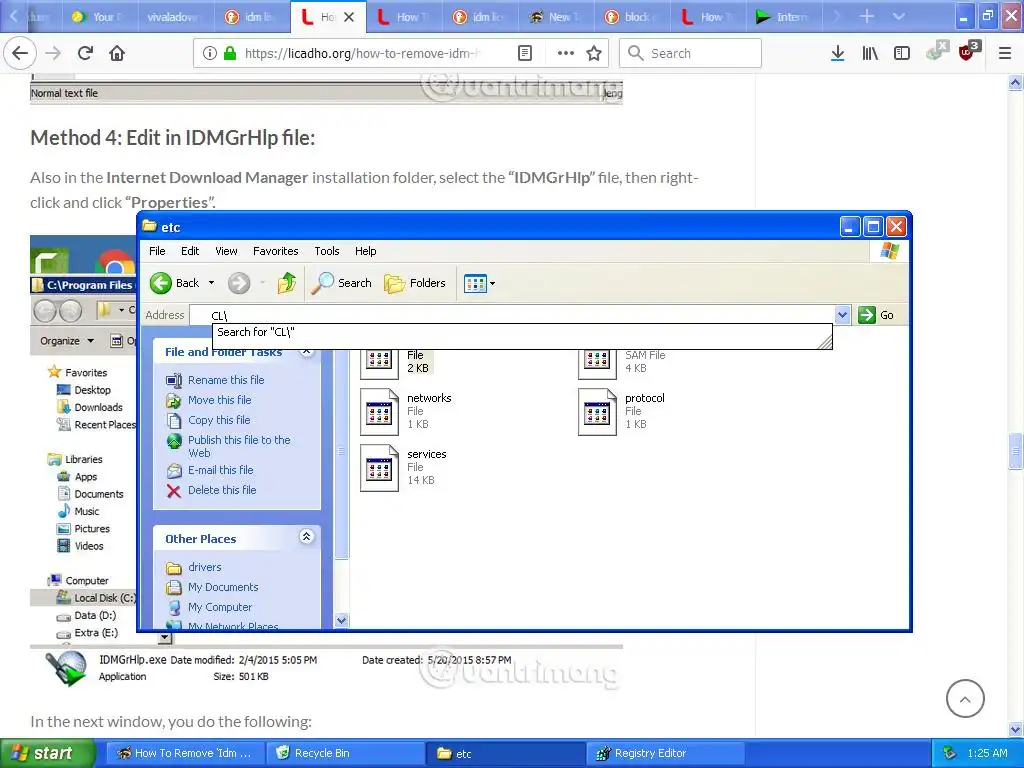The image size is (1024, 768).
Task: Open Search in etc window toolbar
Action: pos(341,283)
